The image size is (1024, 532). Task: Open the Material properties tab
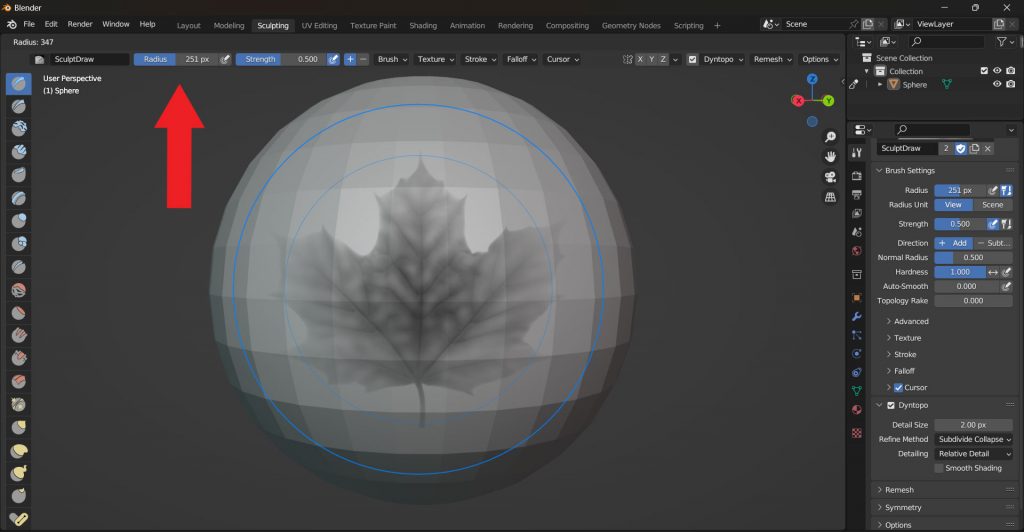coord(857,410)
